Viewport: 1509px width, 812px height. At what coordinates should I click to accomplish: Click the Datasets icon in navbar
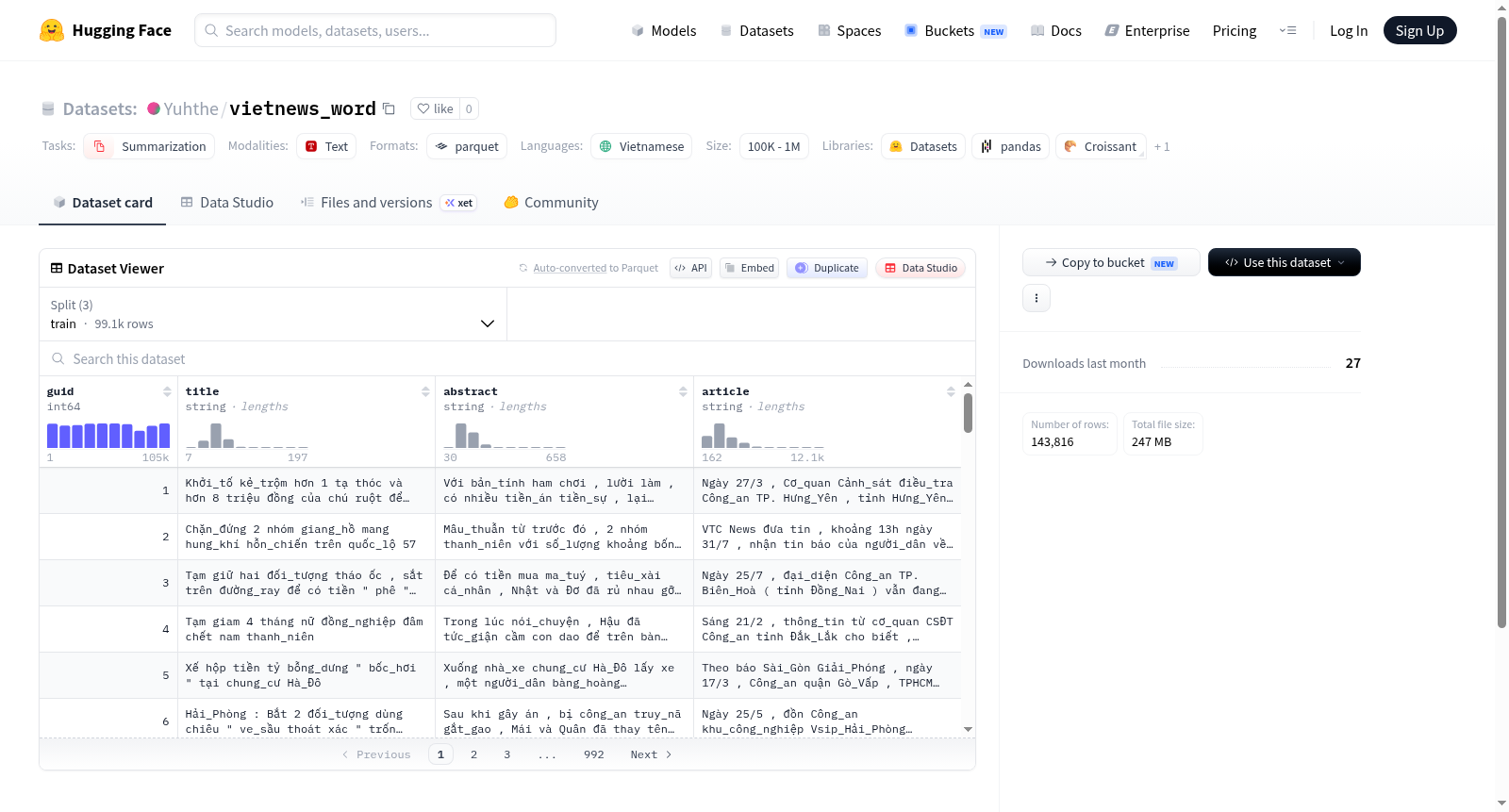(x=726, y=30)
